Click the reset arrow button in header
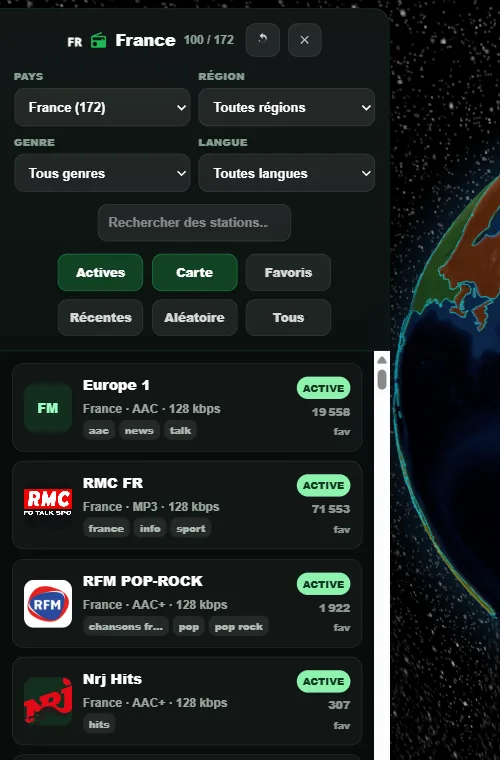The height and width of the screenshot is (760, 500). [263, 40]
